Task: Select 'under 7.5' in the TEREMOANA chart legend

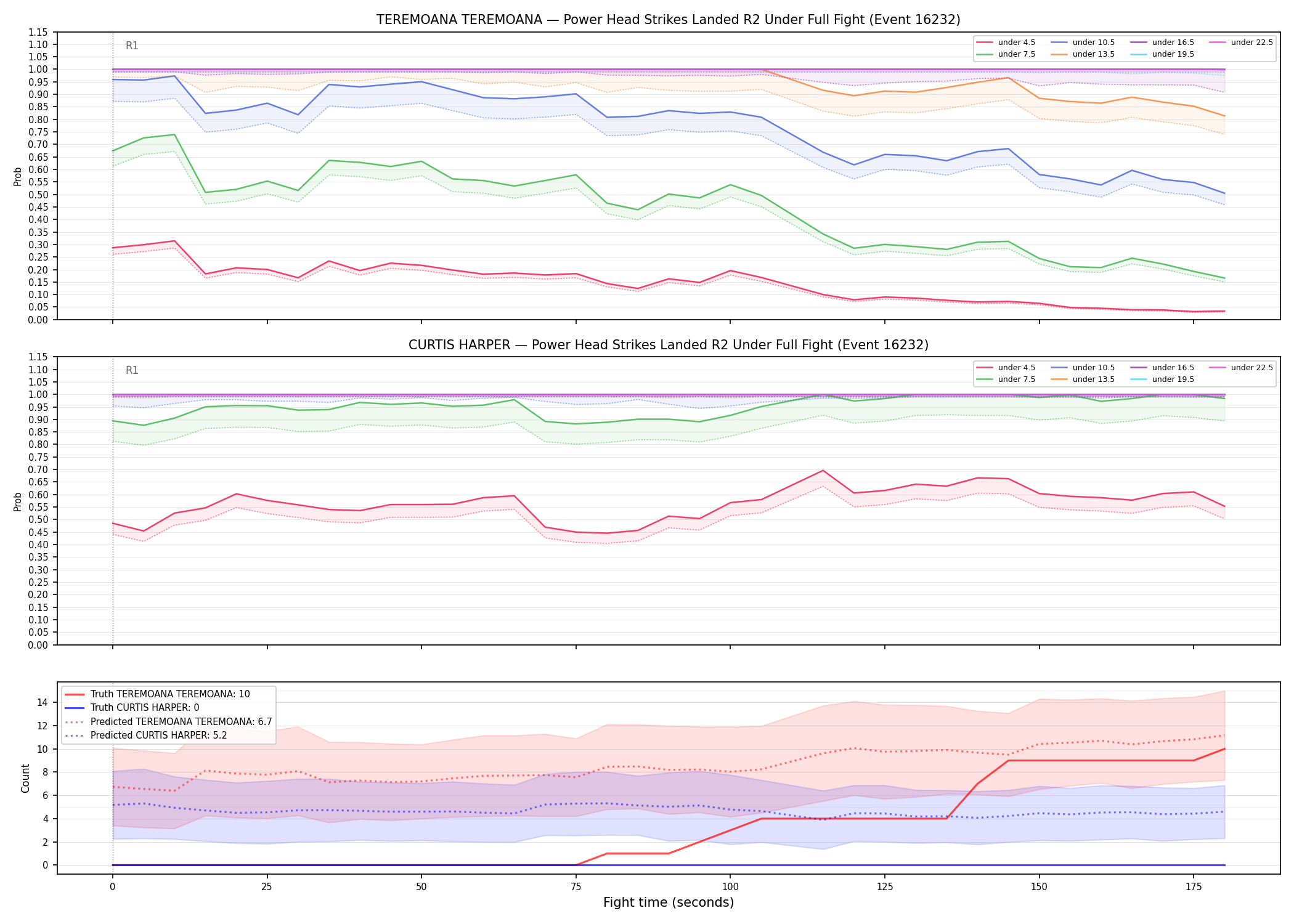Action: click(x=1006, y=54)
